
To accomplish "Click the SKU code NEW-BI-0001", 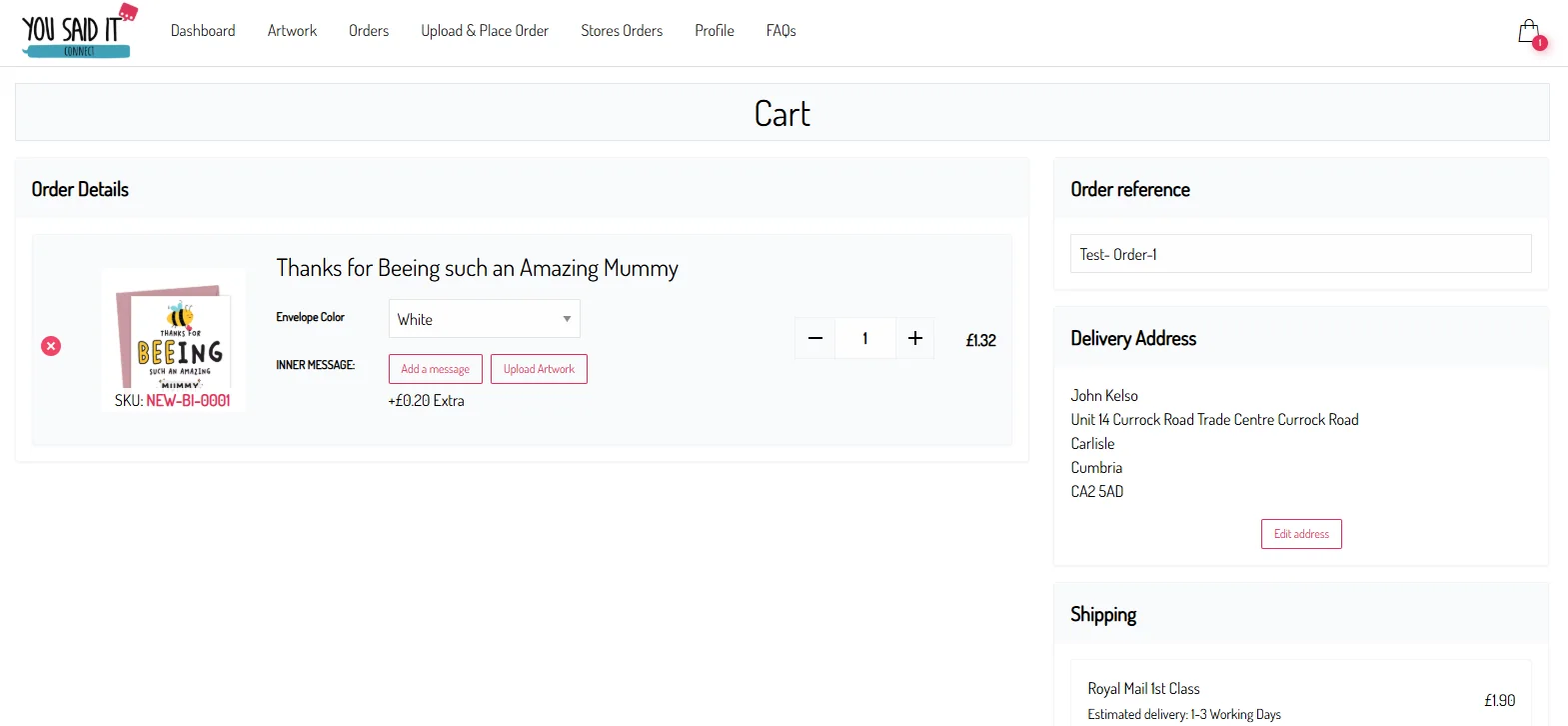I will 188,400.
